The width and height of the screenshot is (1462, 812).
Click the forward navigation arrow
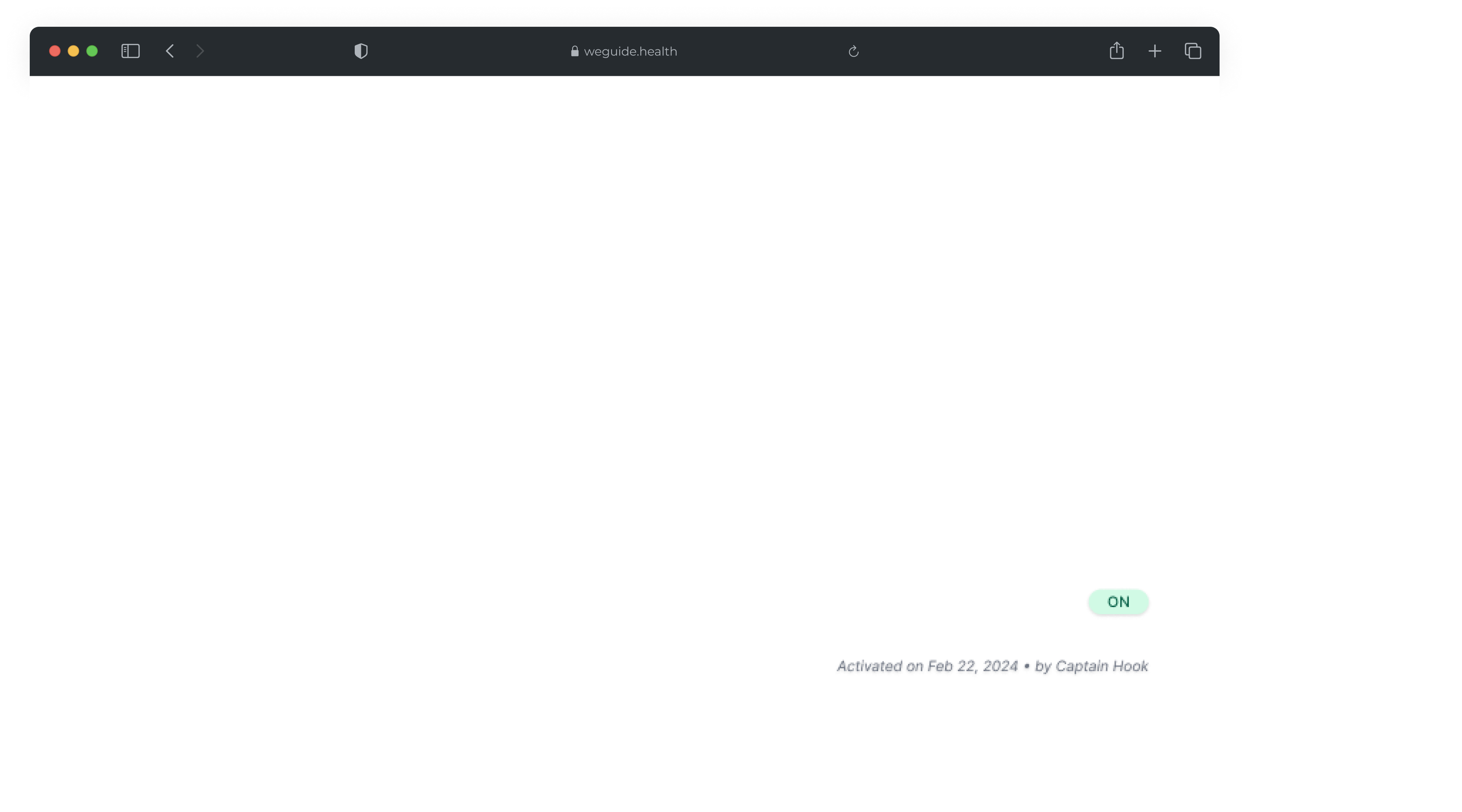point(200,51)
